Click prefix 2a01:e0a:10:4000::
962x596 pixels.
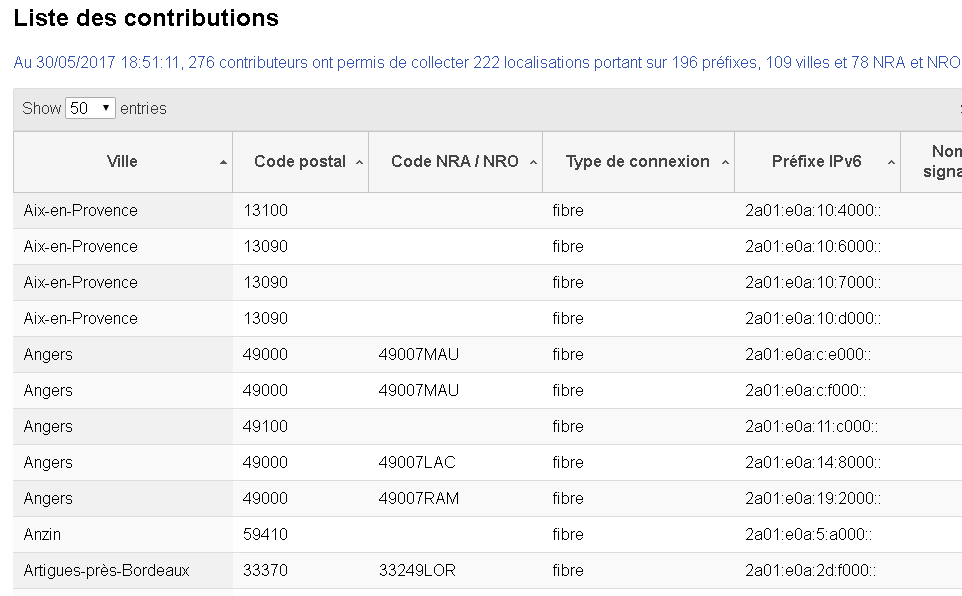813,210
